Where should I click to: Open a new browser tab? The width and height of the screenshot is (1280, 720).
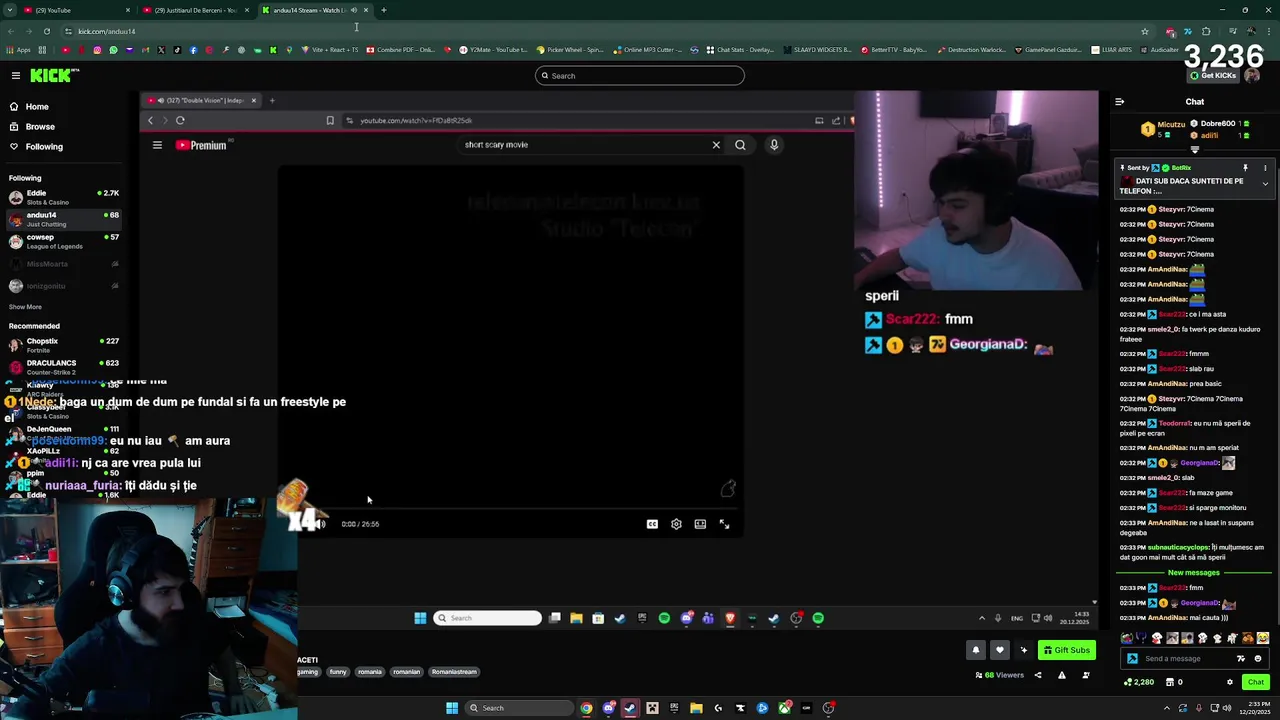(384, 10)
